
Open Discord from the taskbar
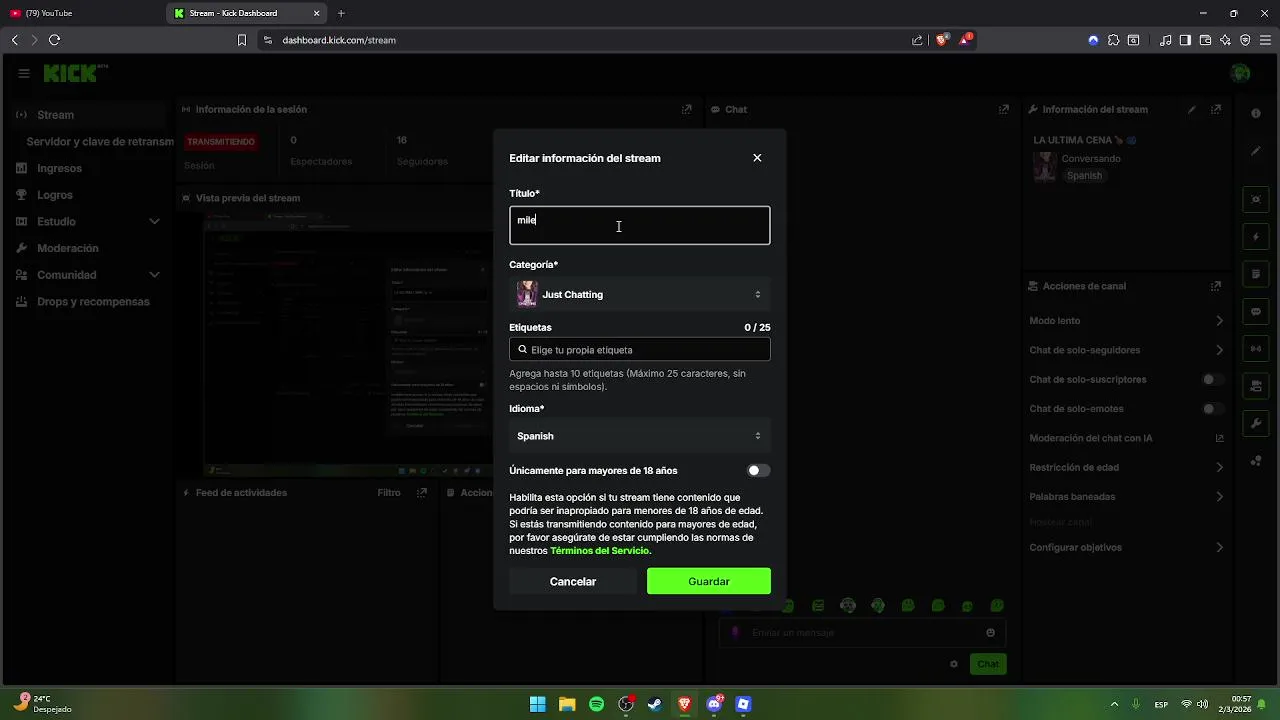pyautogui.click(x=714, y=704)
